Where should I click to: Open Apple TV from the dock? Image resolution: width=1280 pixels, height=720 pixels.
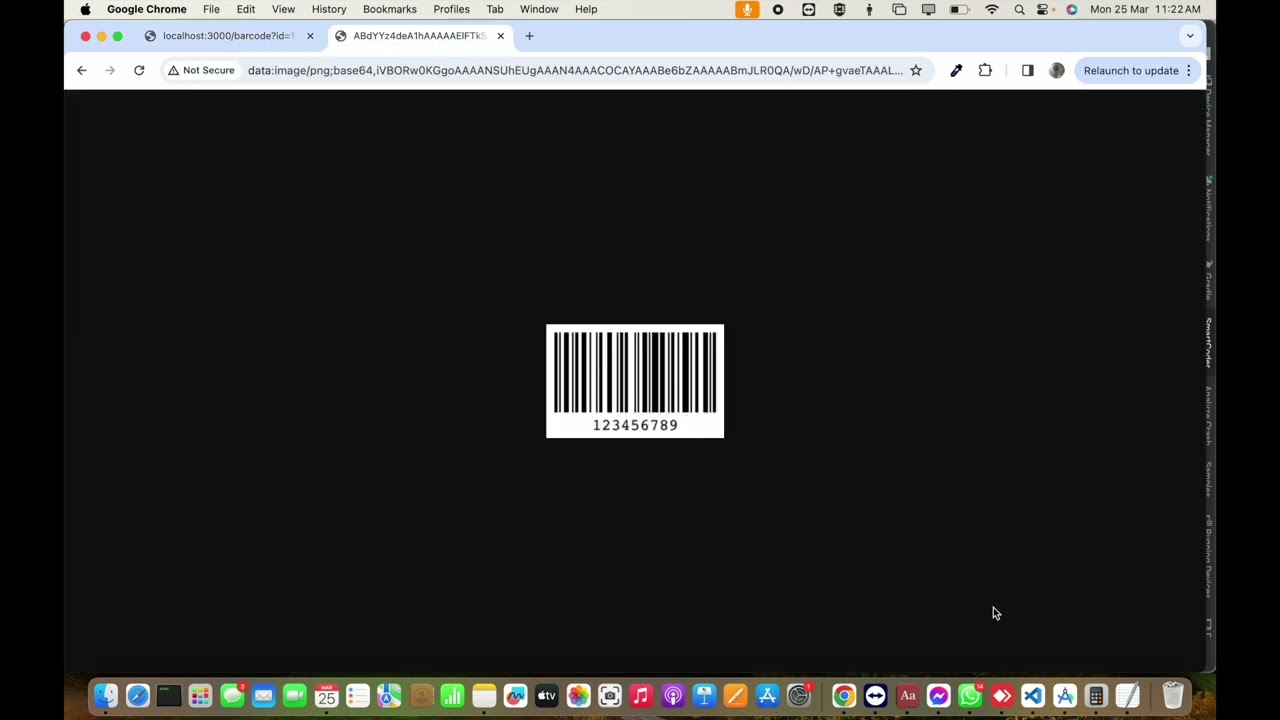tap(546, 696)
